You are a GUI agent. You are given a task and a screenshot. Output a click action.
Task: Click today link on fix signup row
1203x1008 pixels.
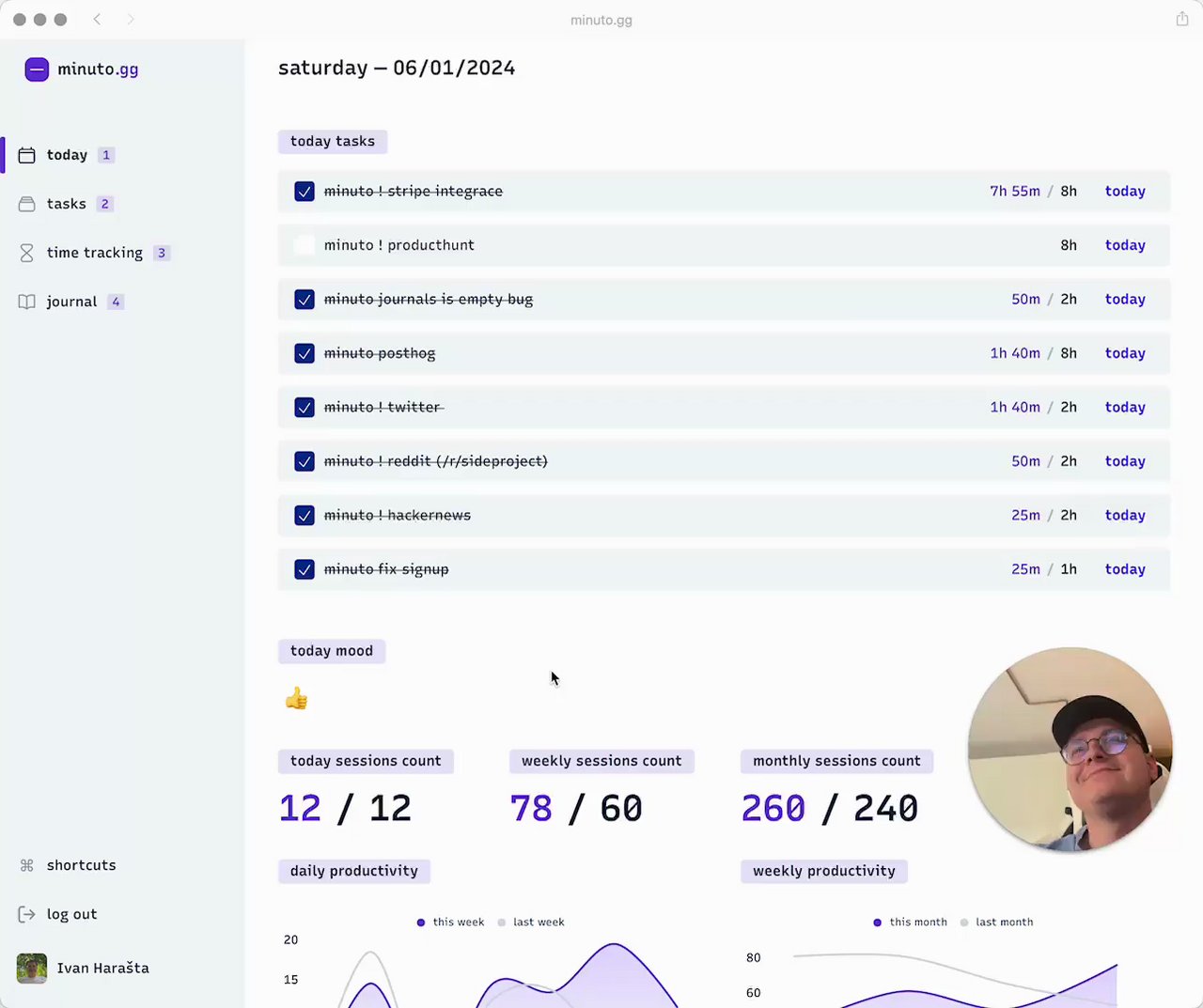[1125, 569]
